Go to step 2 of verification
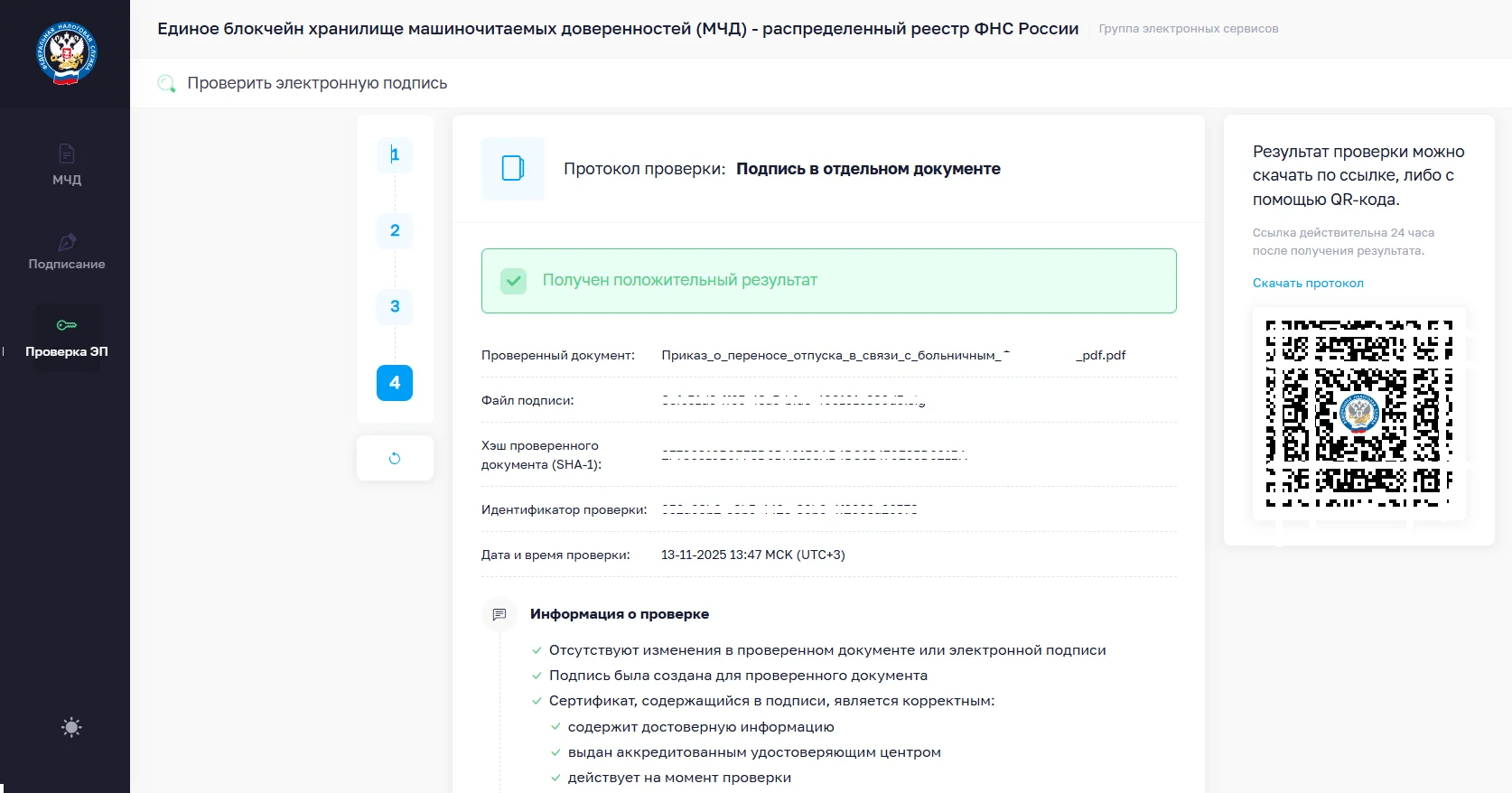 (395, 231)
